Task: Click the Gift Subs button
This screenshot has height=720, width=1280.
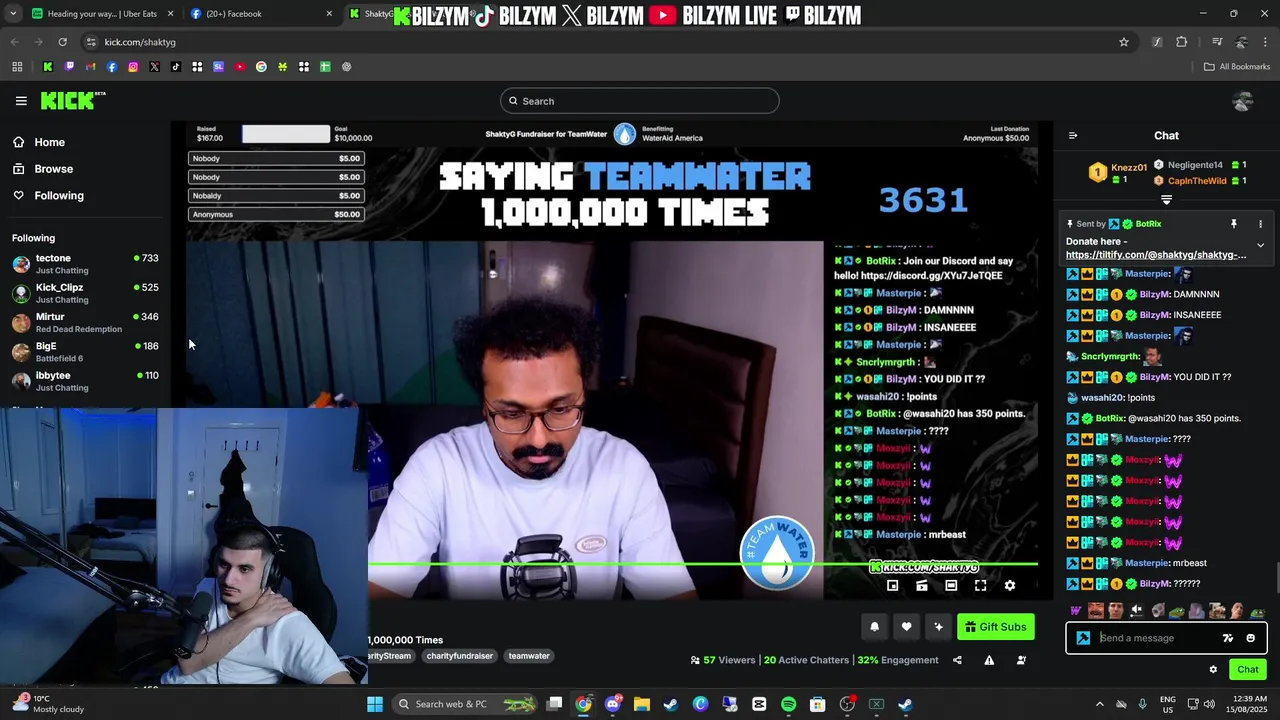Action: point(995,627)
